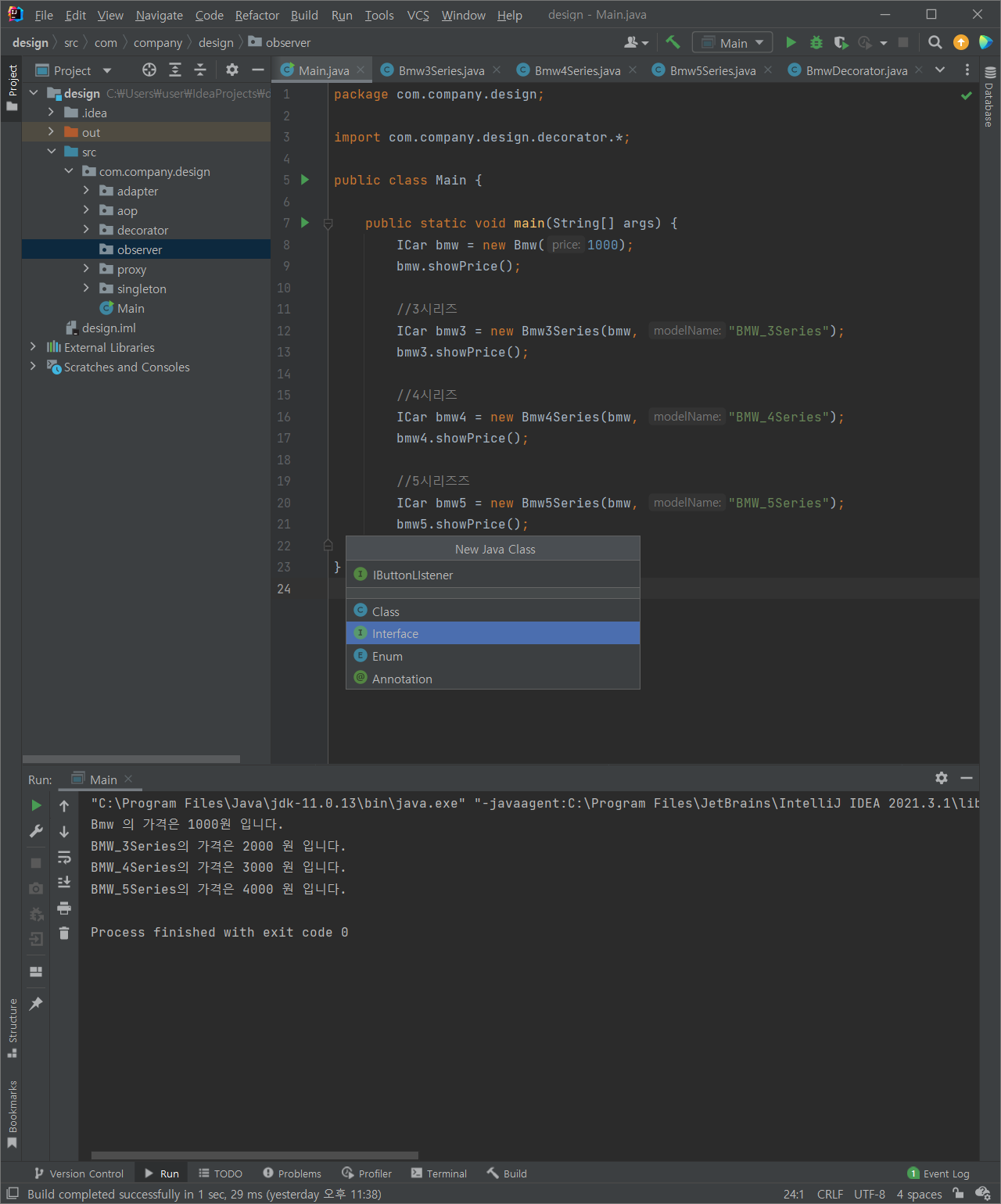Choose Interface in New Java Class popup

coord(493,633)
